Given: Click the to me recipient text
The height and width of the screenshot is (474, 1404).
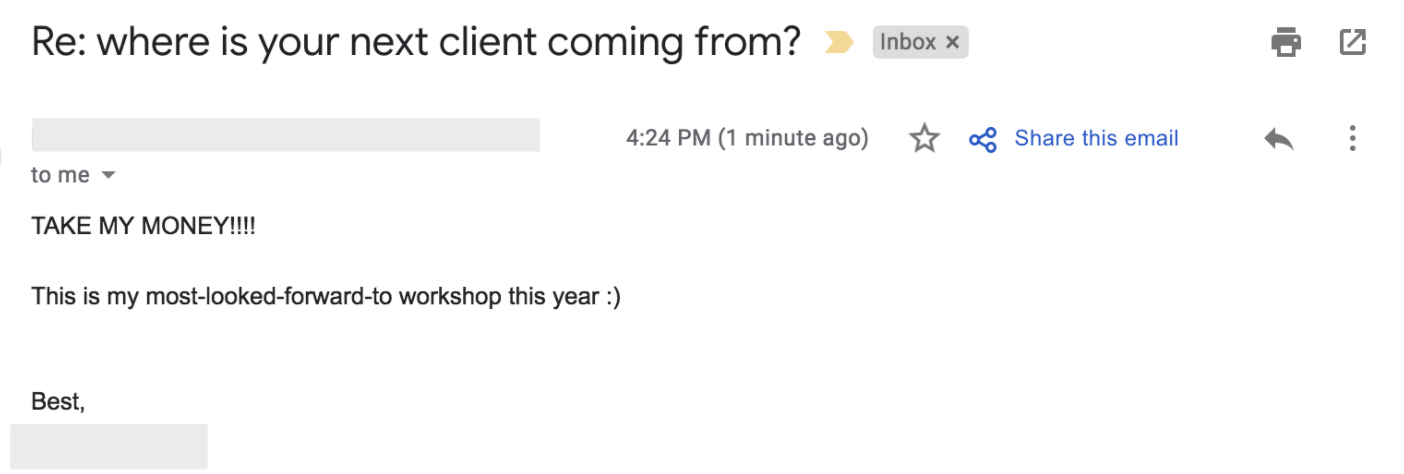Looking at the screenshot, I should [60, 175].
